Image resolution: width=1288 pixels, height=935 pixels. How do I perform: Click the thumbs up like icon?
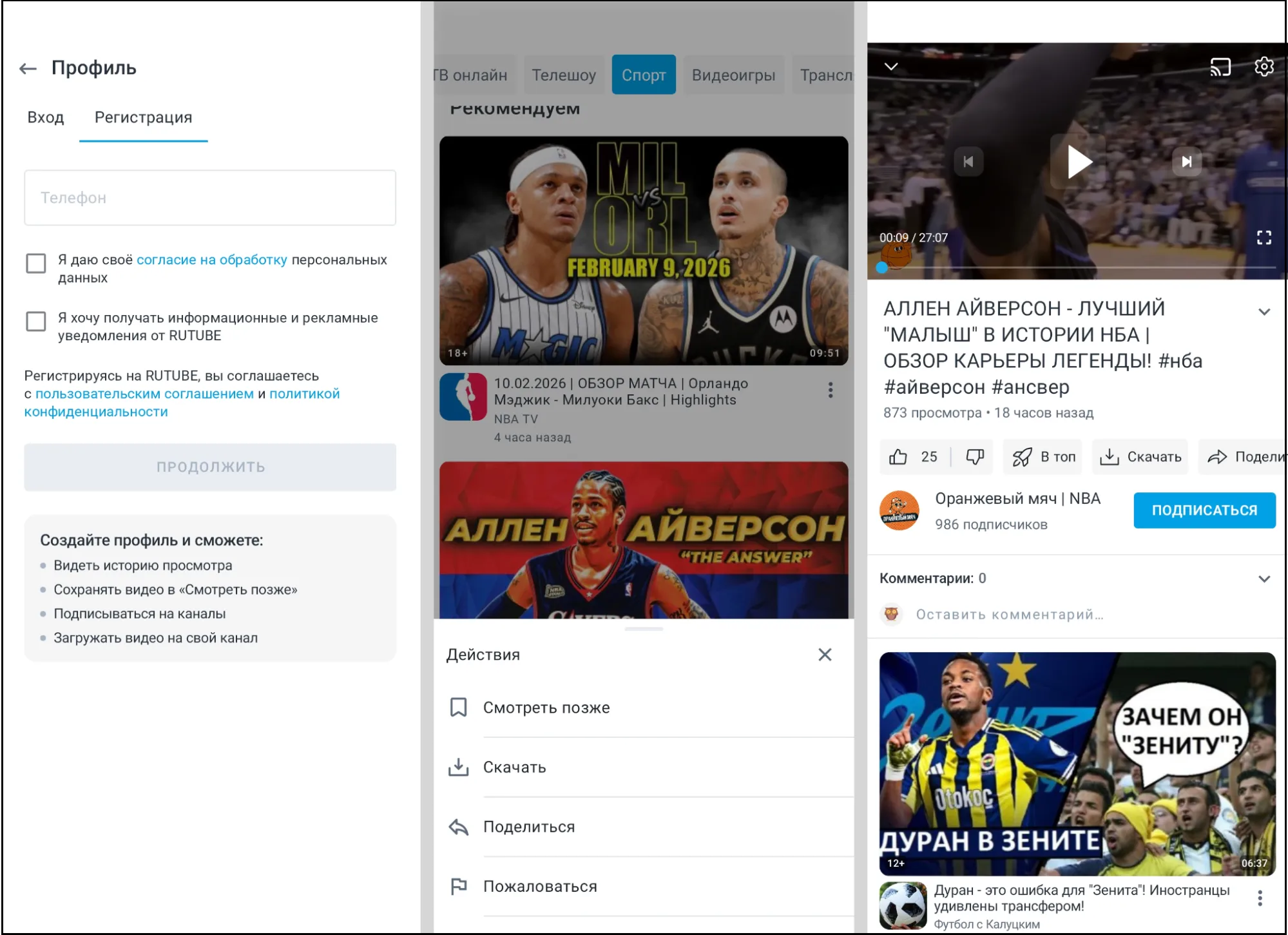click(898, 457)
